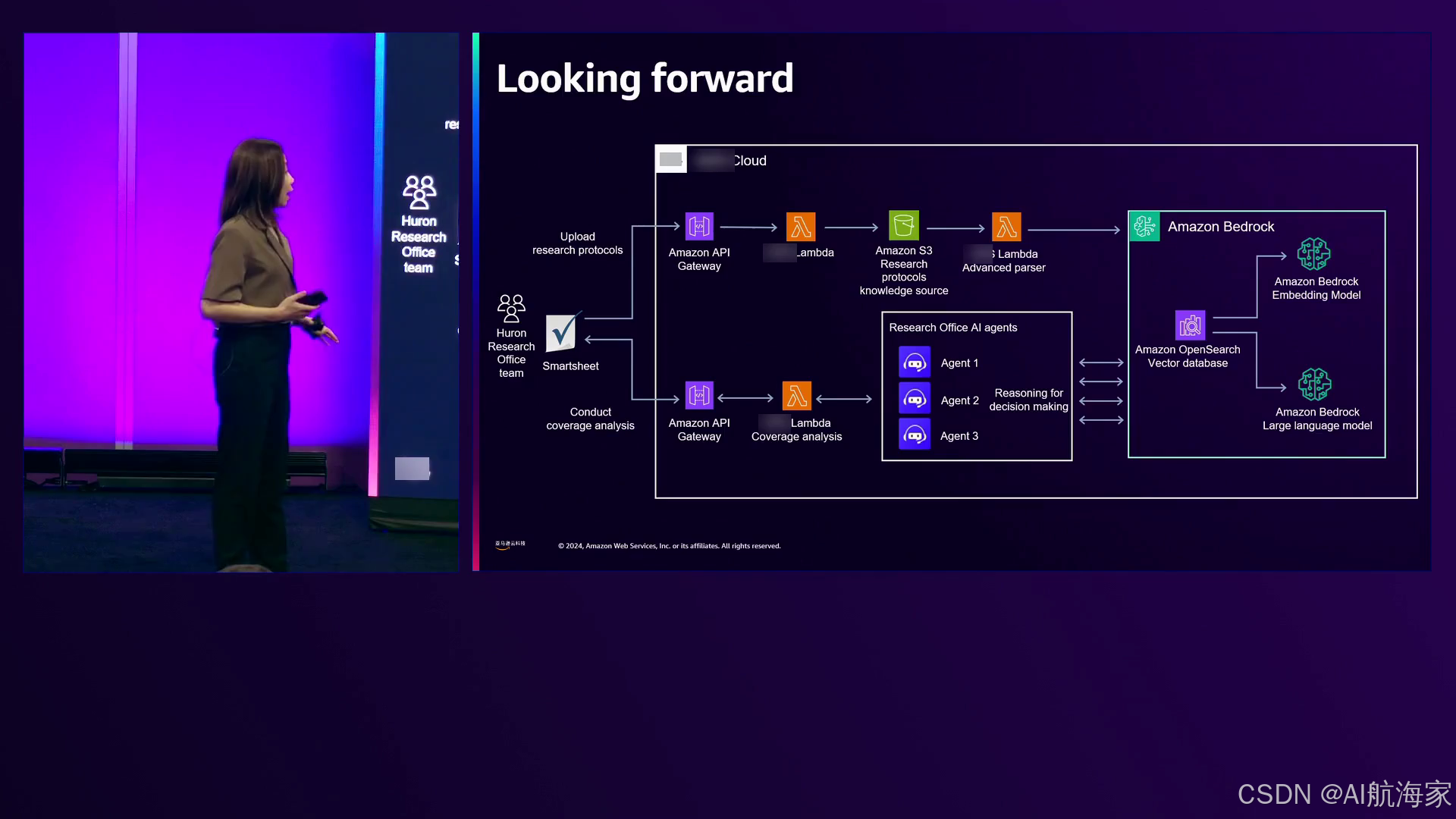Click the speaker video thumbnail

click(241, 302)
